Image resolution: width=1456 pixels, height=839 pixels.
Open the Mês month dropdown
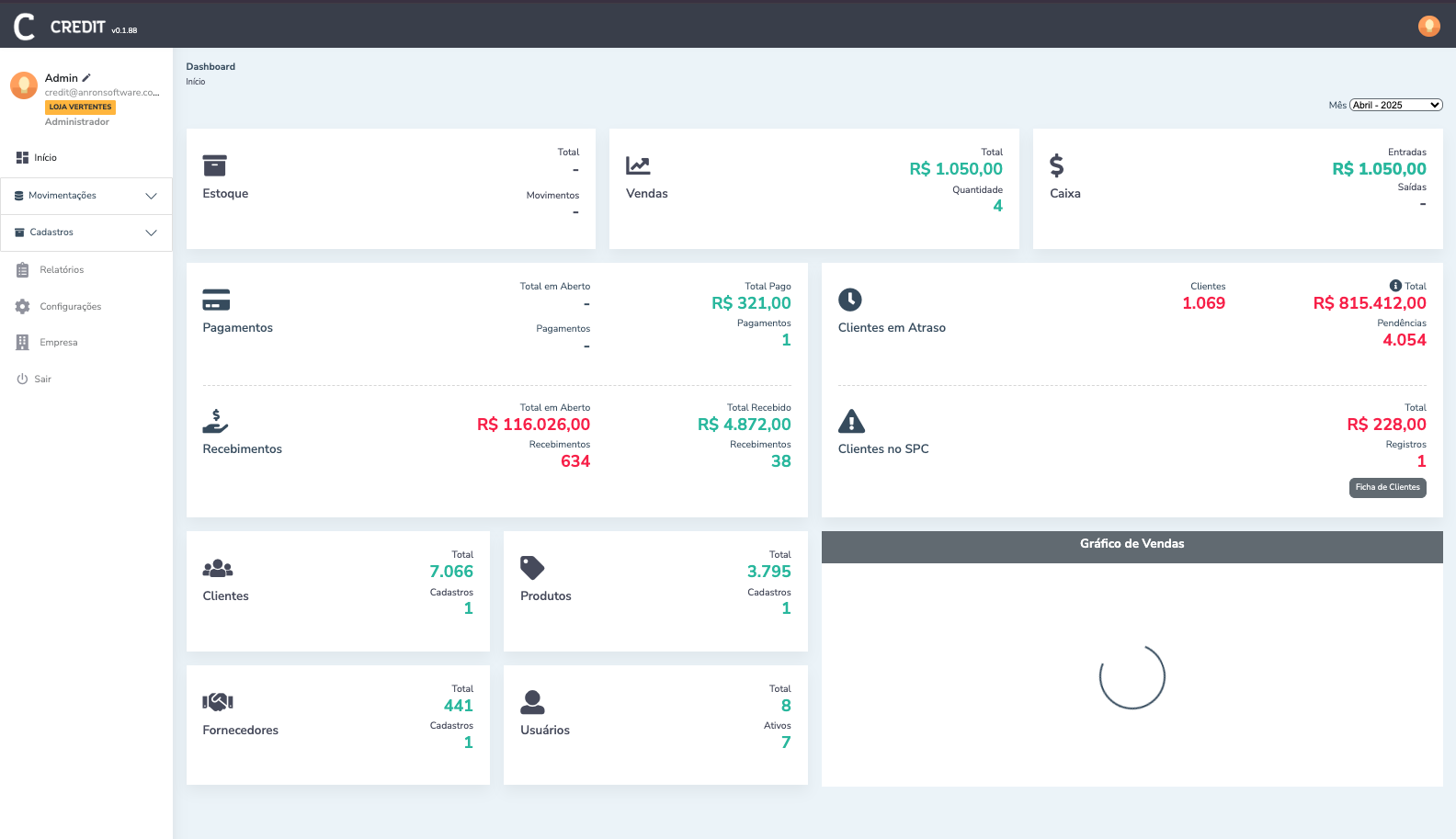[x=1395, y=105]
